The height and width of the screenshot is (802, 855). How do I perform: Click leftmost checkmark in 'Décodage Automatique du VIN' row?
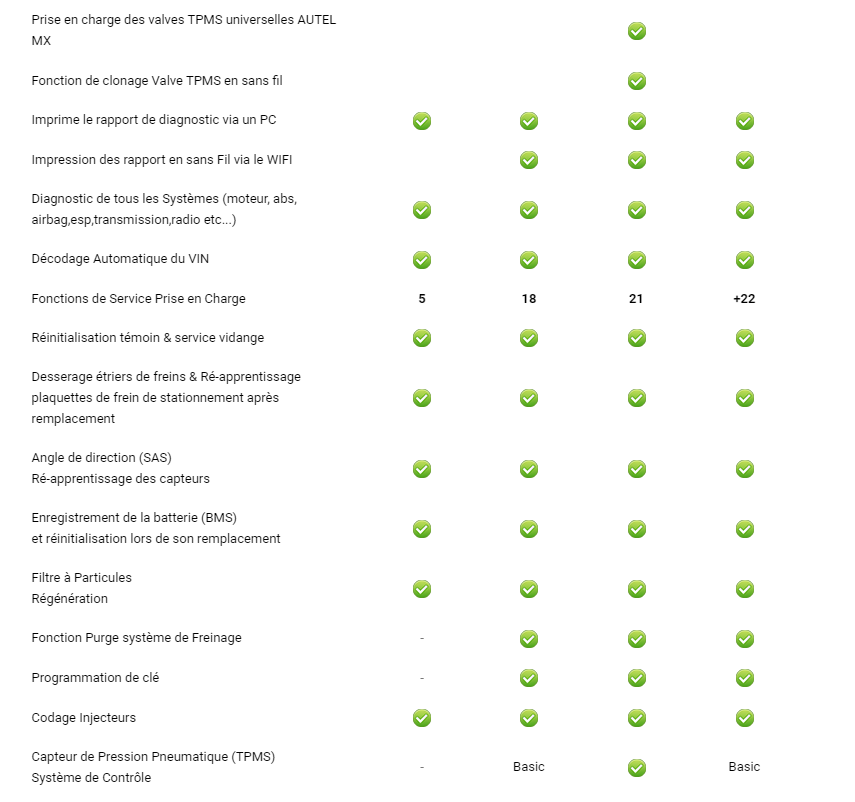(422, 260)
